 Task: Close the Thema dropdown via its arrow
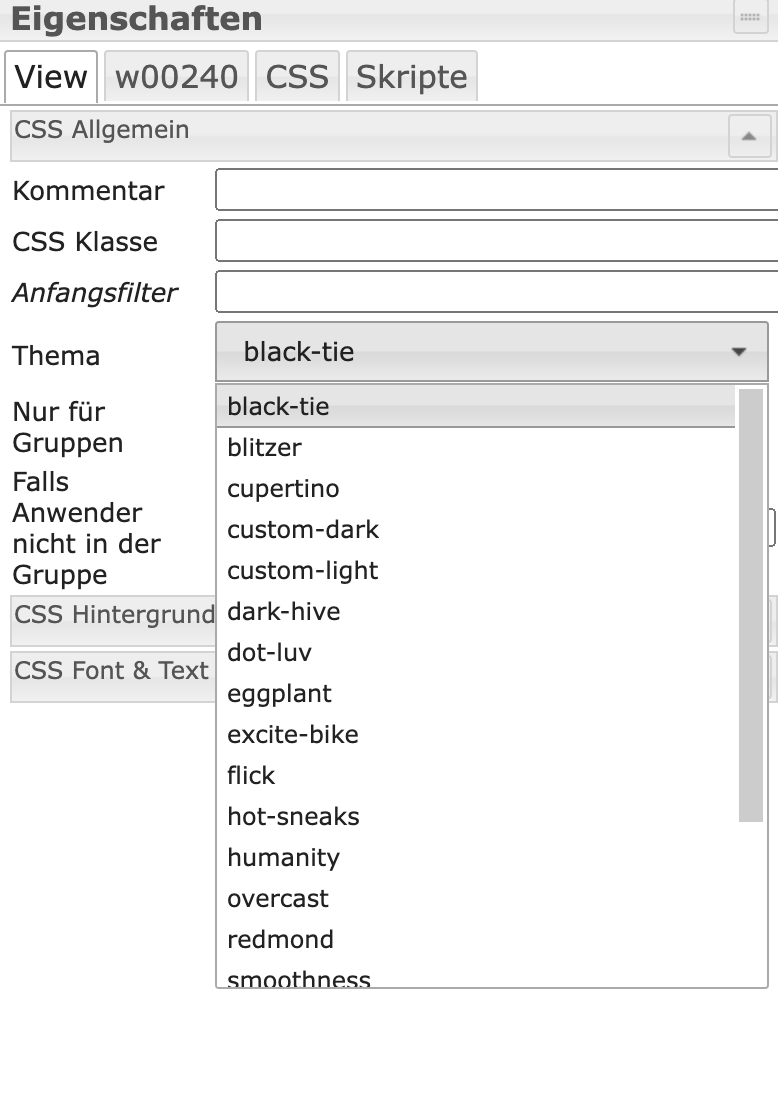tap(738, 352)
